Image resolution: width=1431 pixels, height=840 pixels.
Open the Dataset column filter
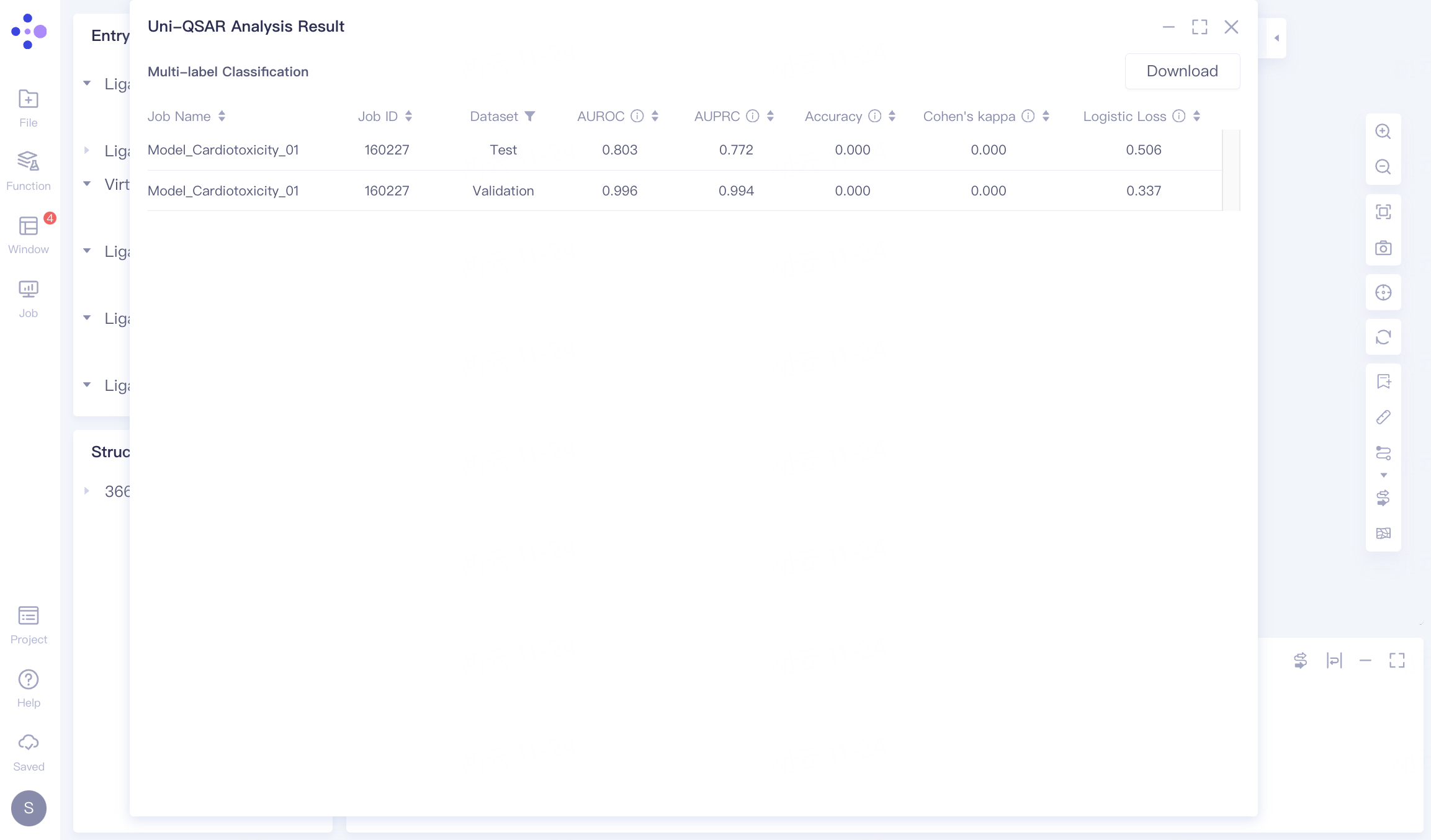(530, 116)
